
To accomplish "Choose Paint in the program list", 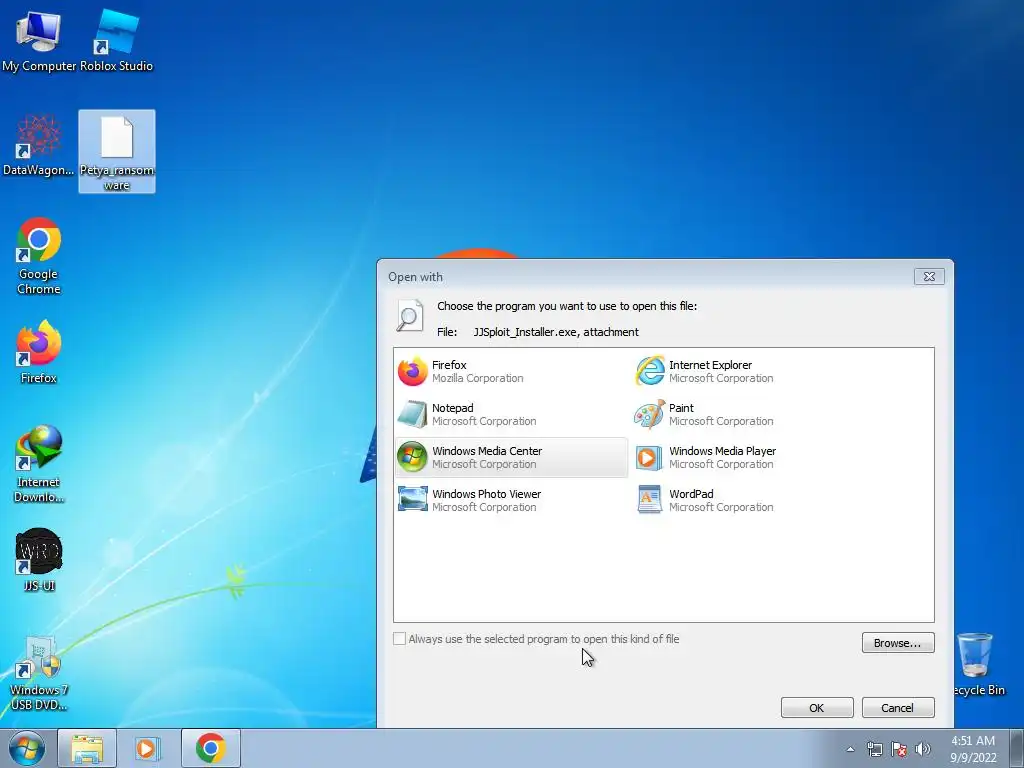I will coord(748,415).
